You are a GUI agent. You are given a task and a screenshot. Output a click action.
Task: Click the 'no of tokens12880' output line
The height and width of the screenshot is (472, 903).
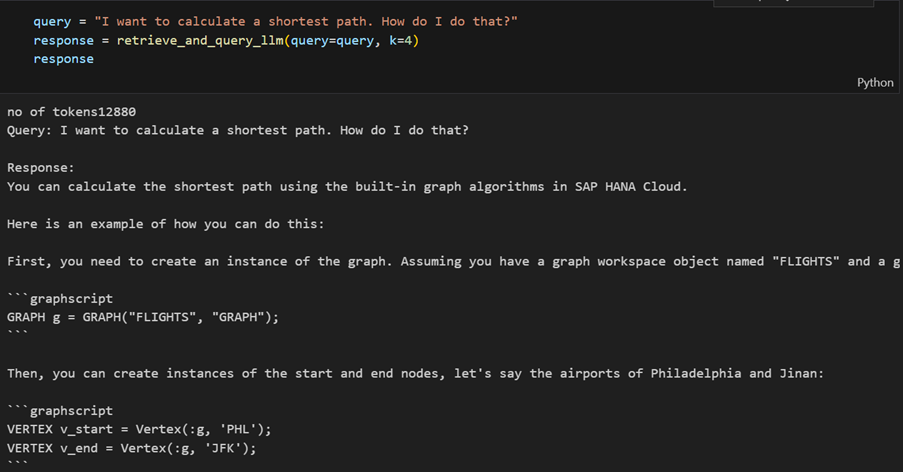point(71,112)
